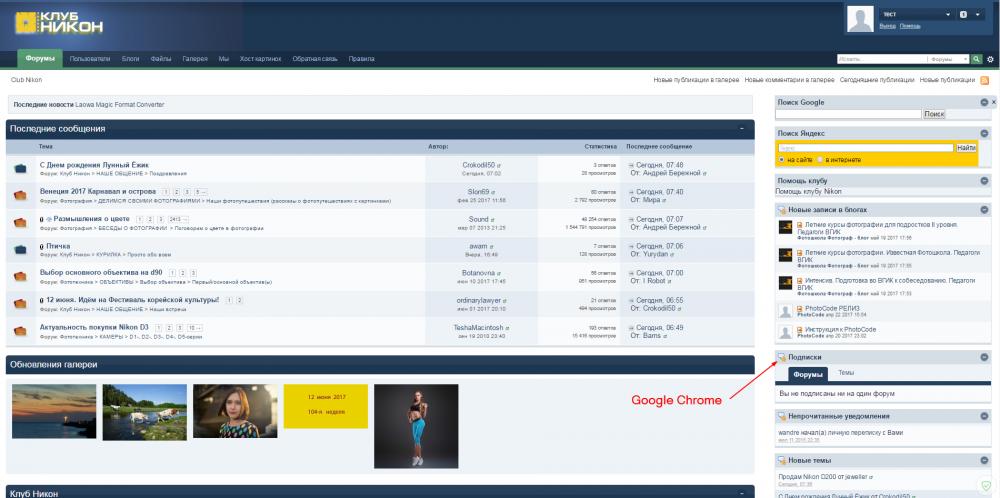Collapse the Новые записи в блогах block
The height and width of the screenshot is (498, 1000).
984,210
